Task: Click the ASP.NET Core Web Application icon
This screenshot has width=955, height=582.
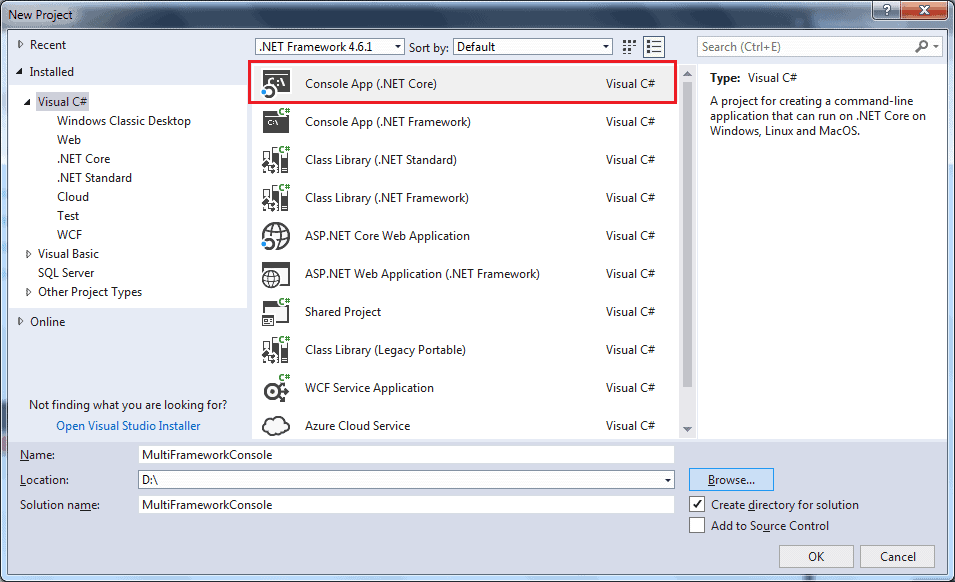Action: click(x=275, y=236)
